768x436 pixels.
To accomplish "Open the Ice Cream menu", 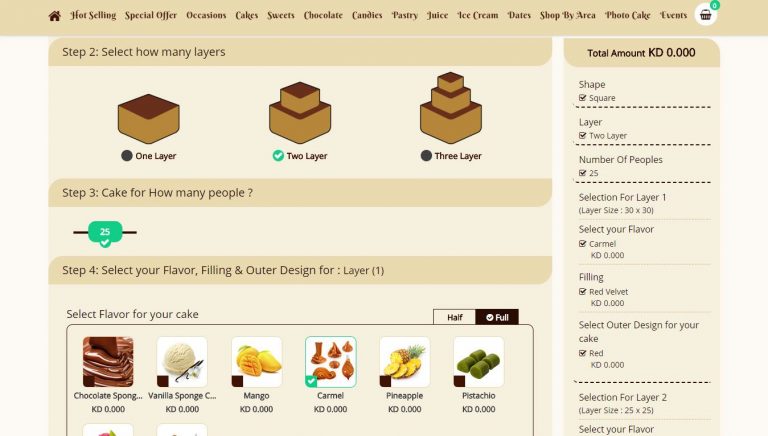I will click(x=478, y=15).
